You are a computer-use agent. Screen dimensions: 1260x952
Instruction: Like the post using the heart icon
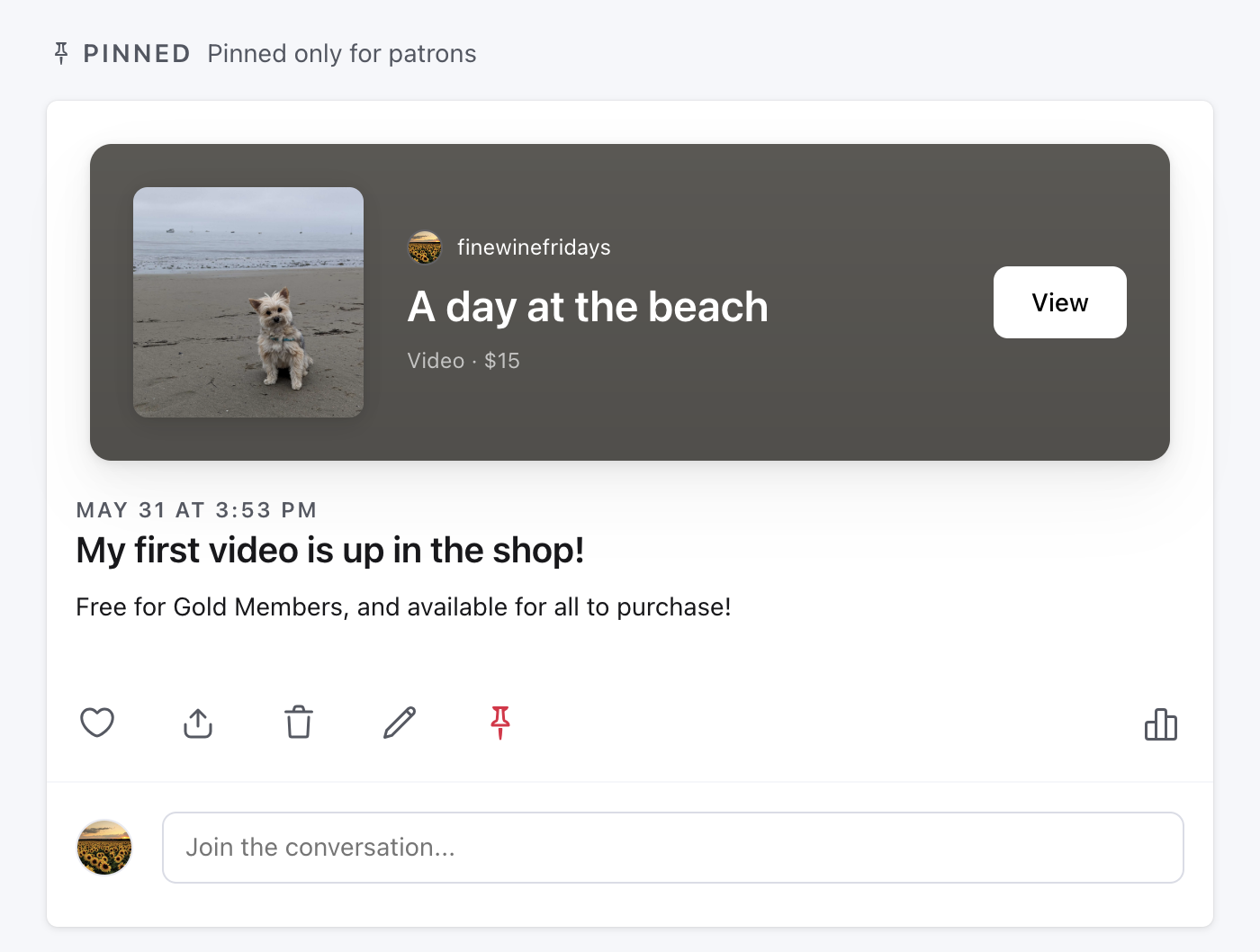point(97,723)
